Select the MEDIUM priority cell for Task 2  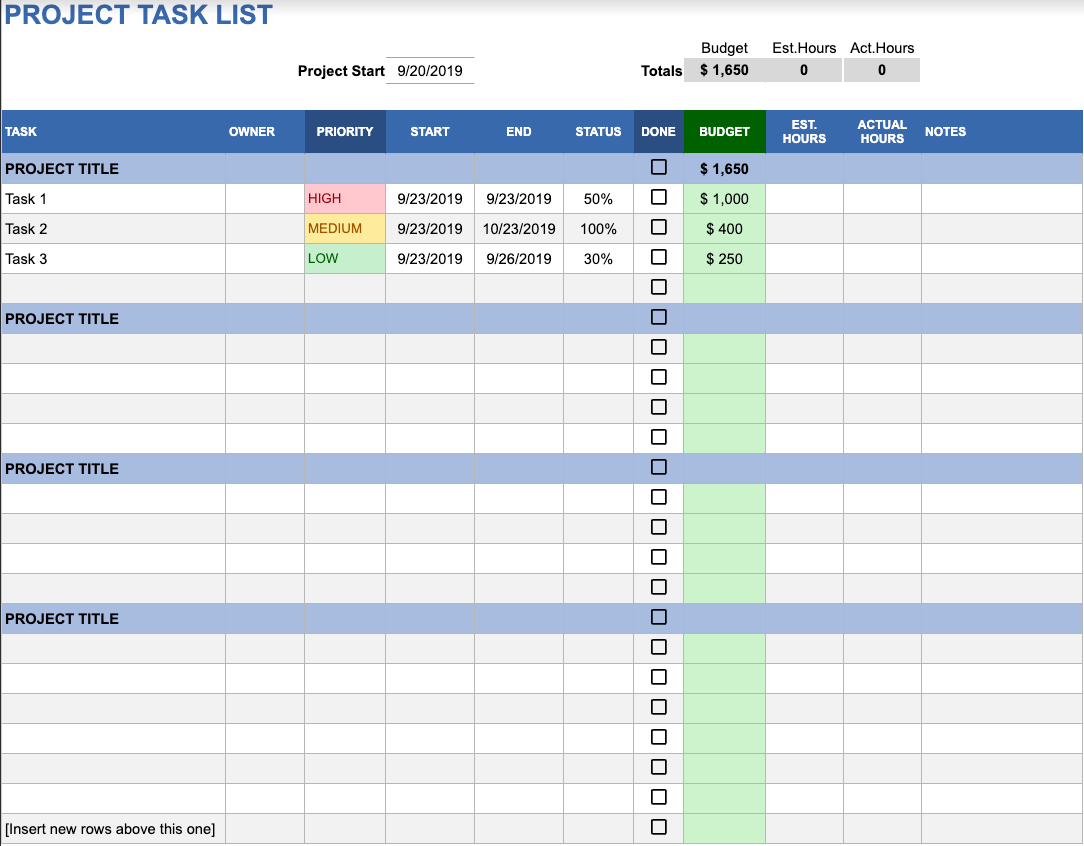[344, 228]
